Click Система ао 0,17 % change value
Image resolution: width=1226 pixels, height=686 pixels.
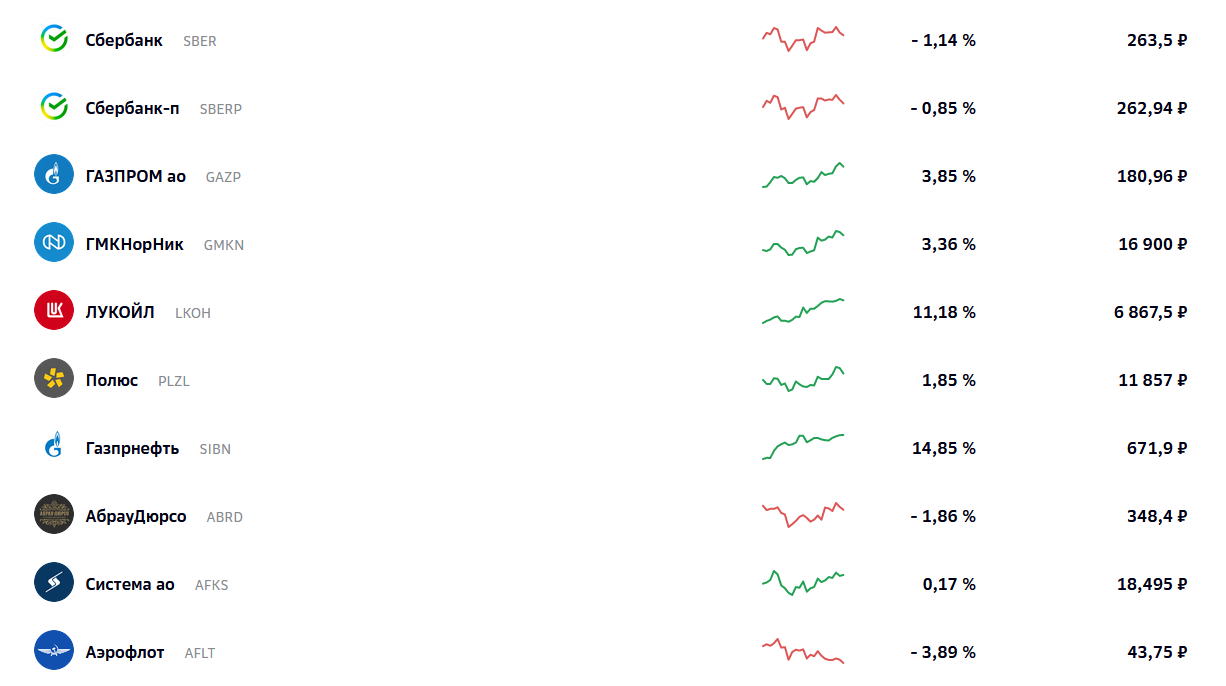point(949,585)
